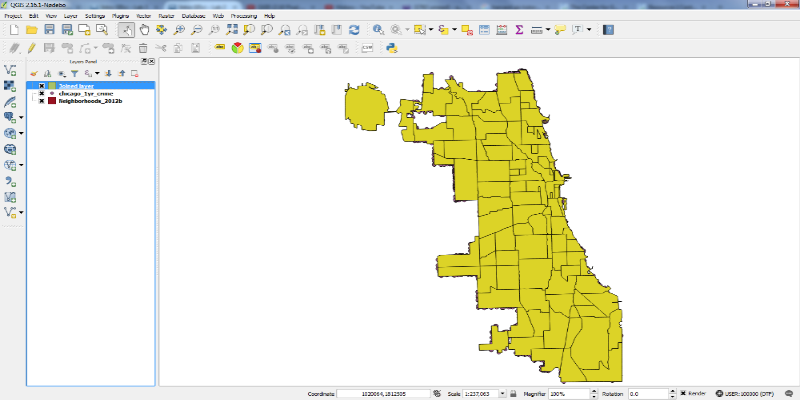Select the Neighborhoods_2012b layer
800x400 pixels.
point(90,101)
